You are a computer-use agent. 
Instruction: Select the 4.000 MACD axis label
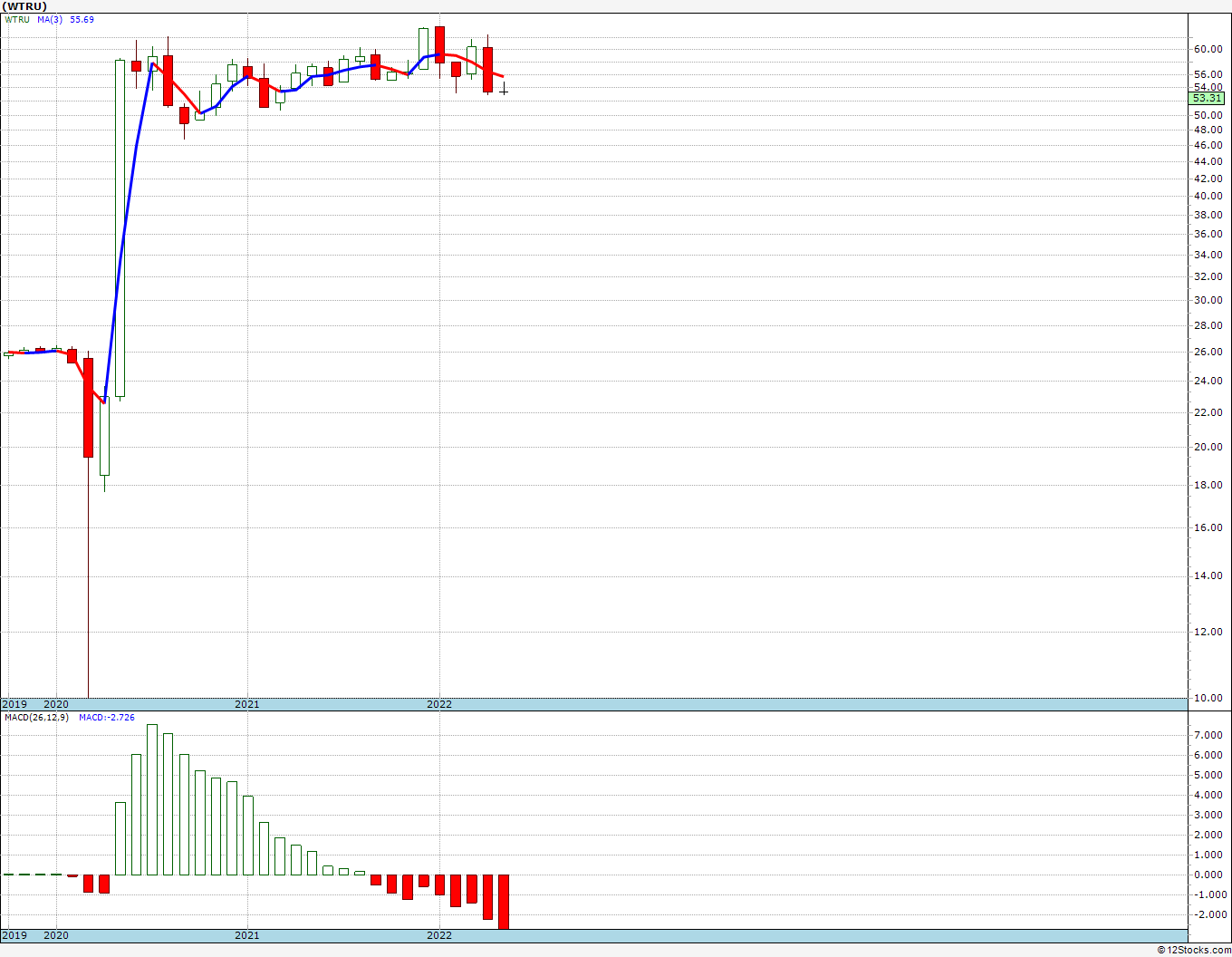tap(1208, 795)
